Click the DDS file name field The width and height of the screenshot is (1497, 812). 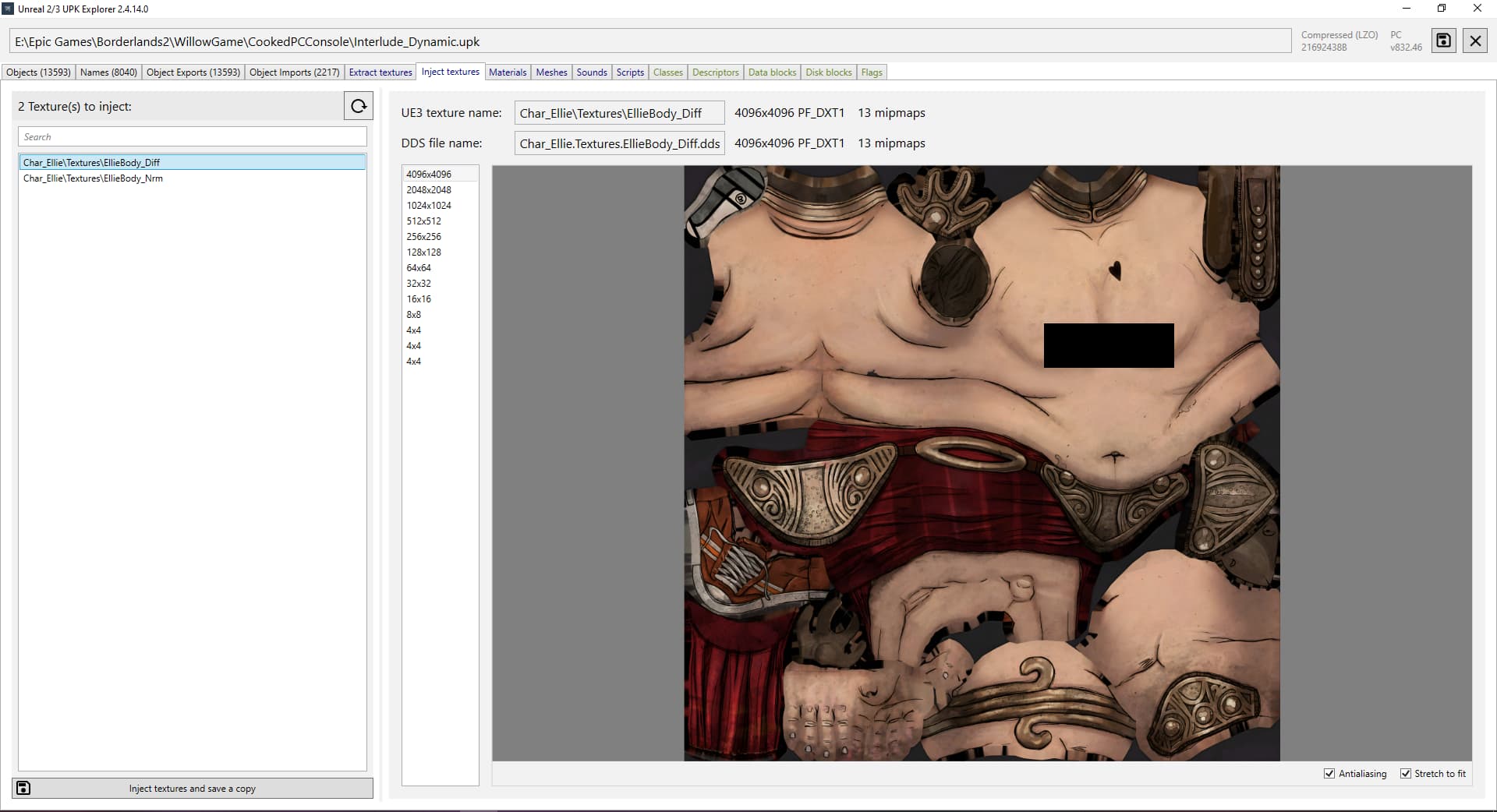coord(620,143)
